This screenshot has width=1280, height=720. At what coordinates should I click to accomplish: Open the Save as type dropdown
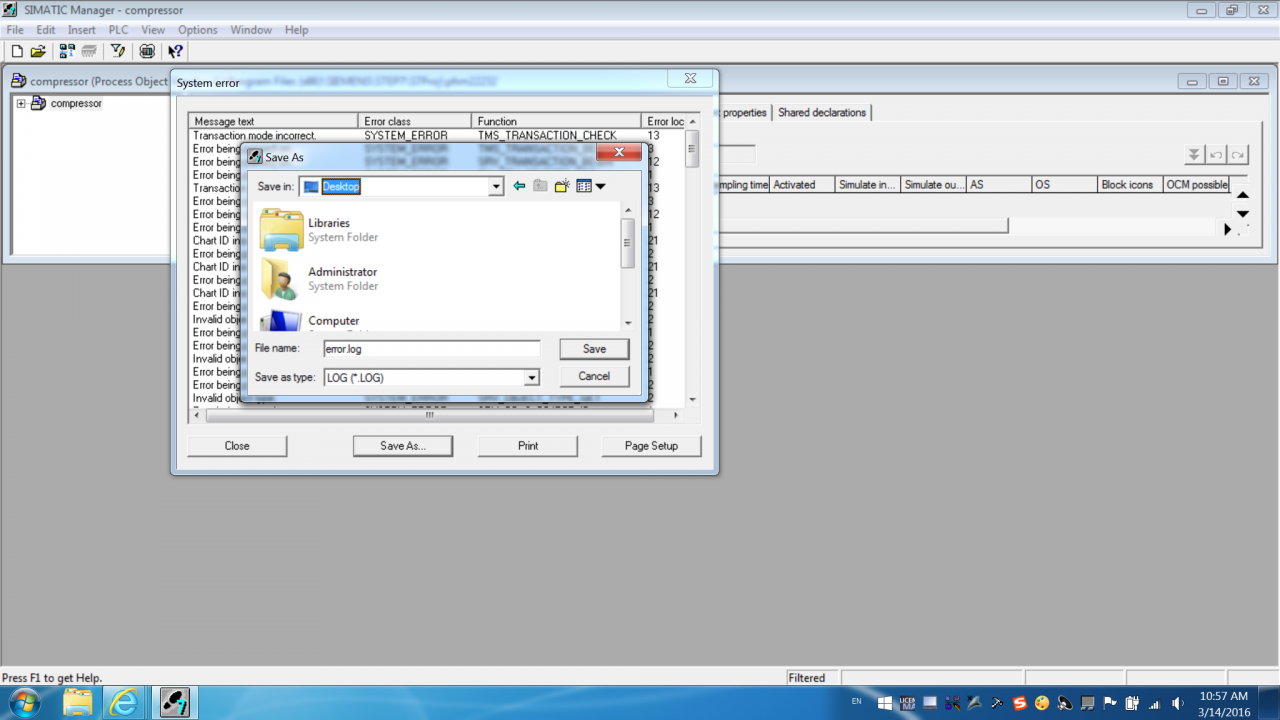coord(532,378)
